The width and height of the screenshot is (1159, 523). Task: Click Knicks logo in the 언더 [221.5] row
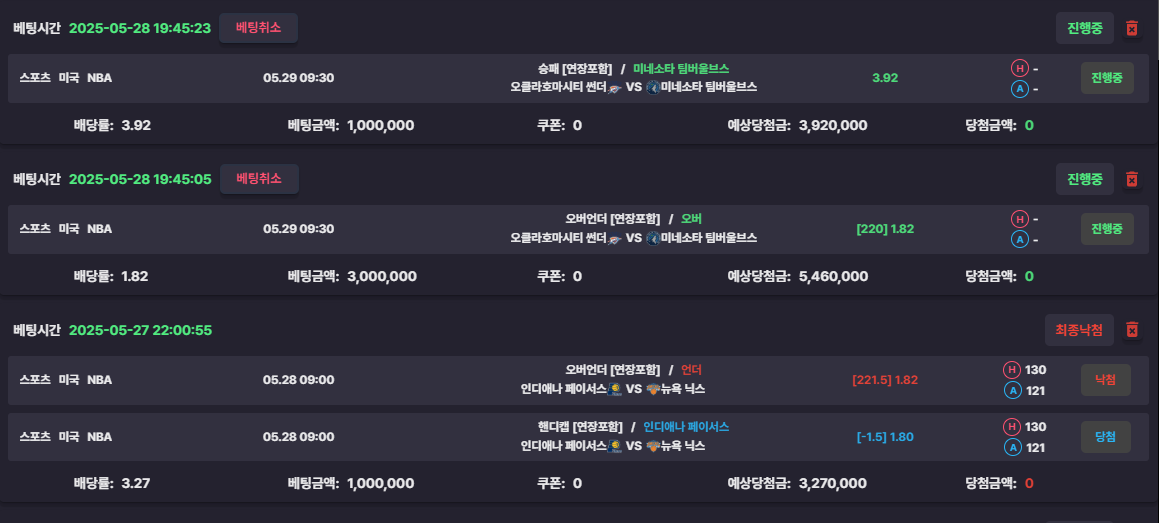(x=652, y=389)
